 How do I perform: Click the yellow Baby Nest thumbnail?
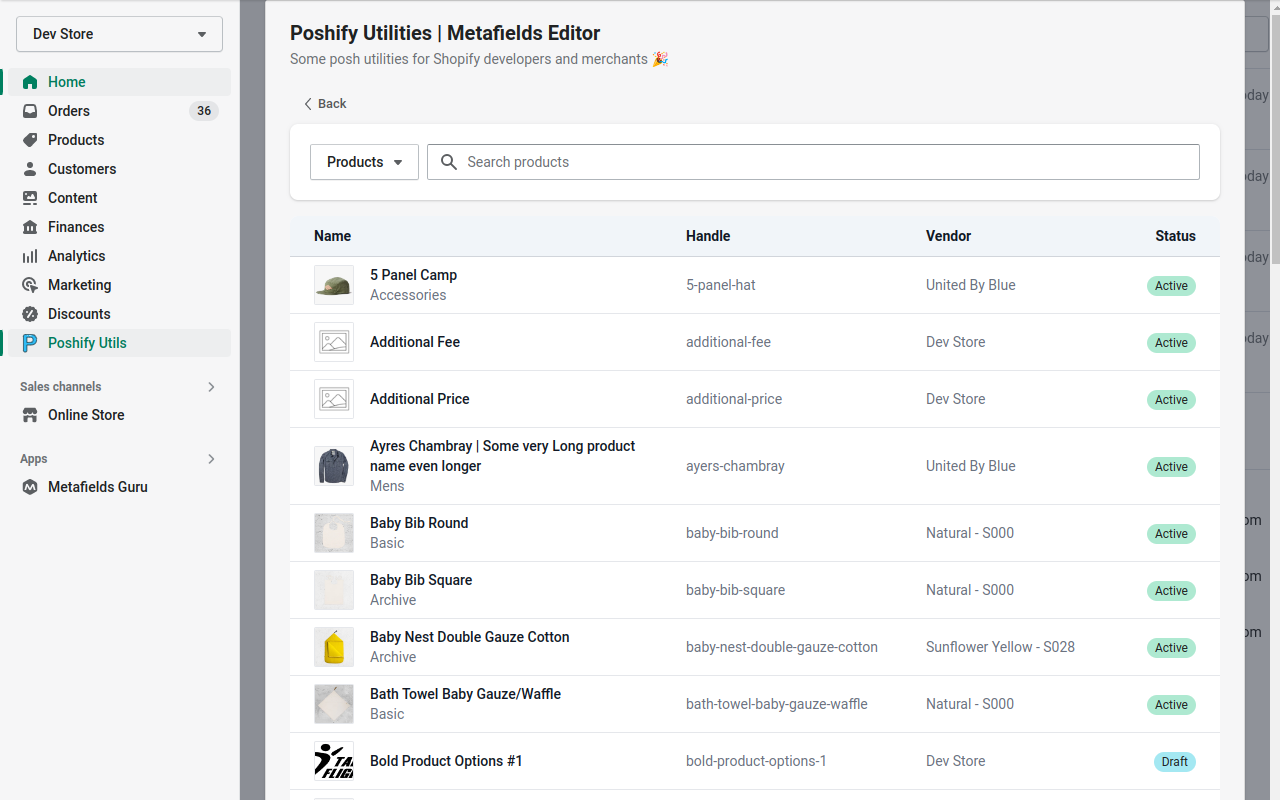334,647
